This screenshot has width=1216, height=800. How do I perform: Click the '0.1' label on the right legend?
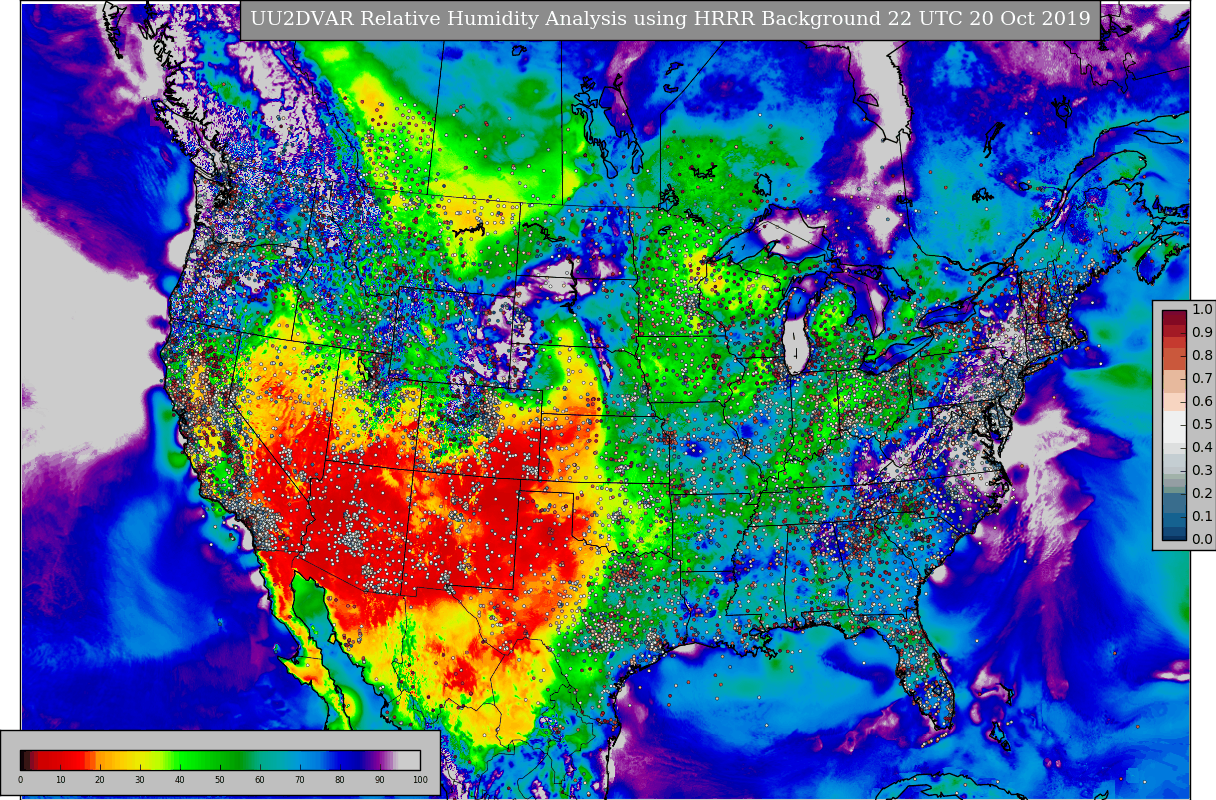click(x=1202, y=517)
